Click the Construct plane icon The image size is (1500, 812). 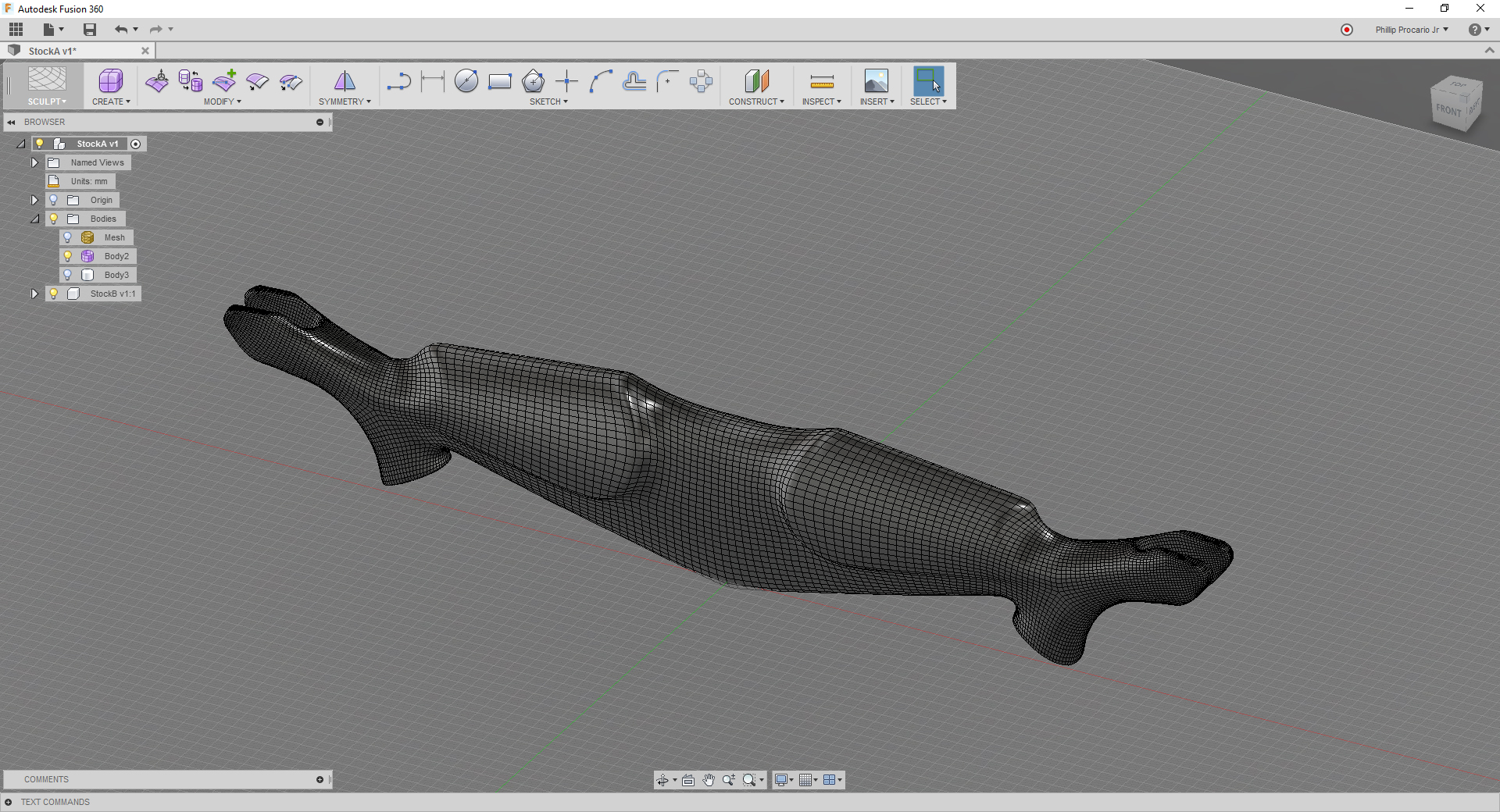(756, 80)
